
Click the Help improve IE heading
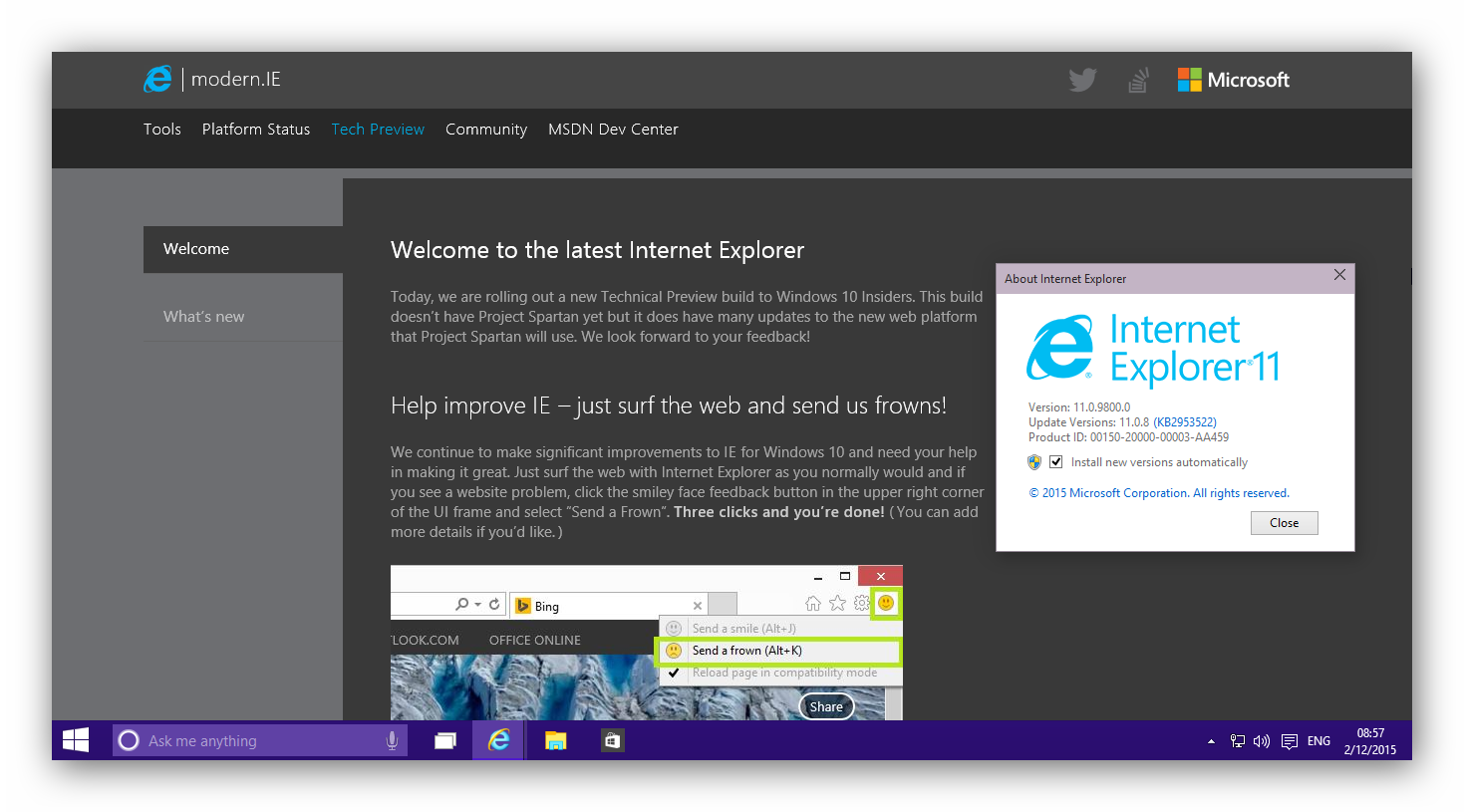669,406
